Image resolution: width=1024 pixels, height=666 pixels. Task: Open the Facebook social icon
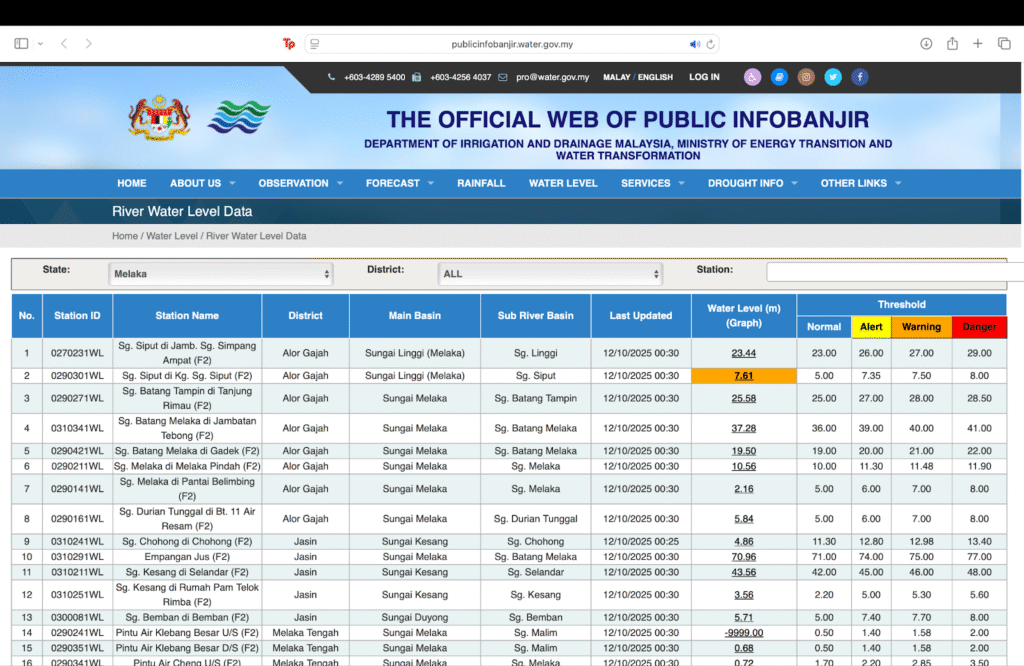click(x=859, y=77)
